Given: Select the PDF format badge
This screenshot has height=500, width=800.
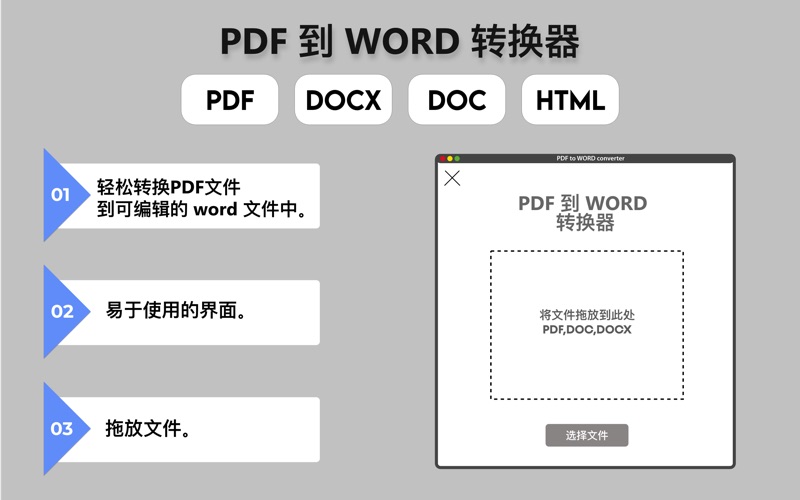Looking at the screenshot, I should 229,100.
